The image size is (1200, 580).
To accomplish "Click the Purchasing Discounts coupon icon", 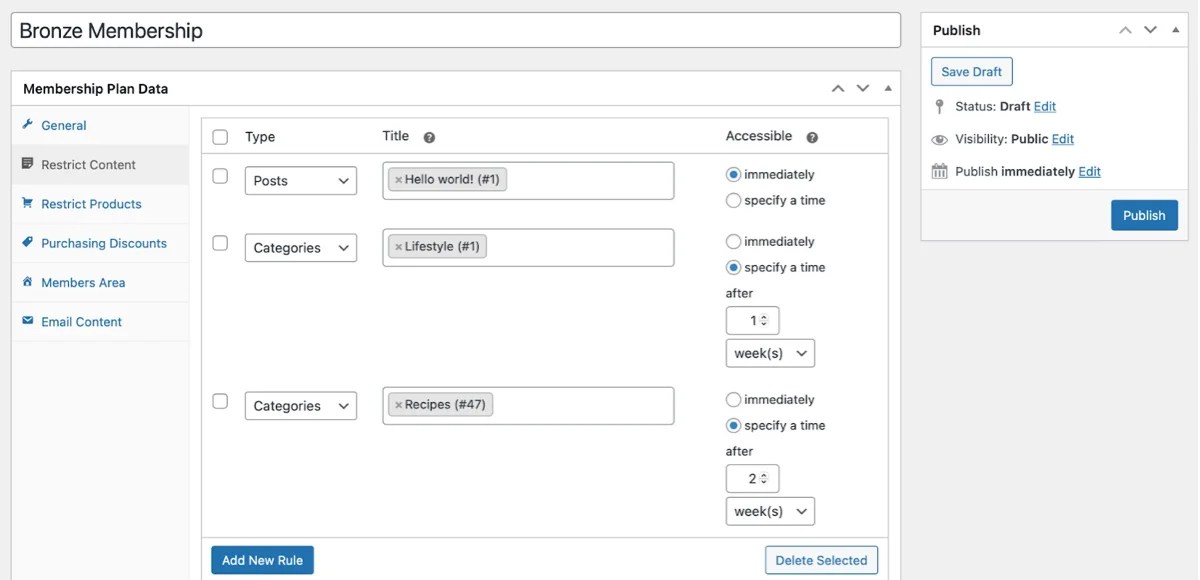I will [x=28, y=242].
